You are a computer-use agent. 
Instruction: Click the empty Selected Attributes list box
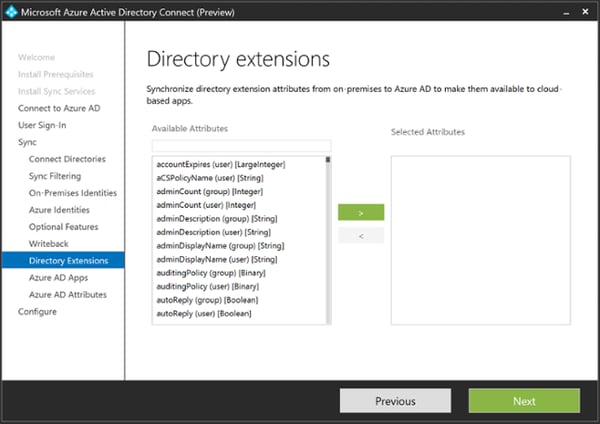[481, 240]
